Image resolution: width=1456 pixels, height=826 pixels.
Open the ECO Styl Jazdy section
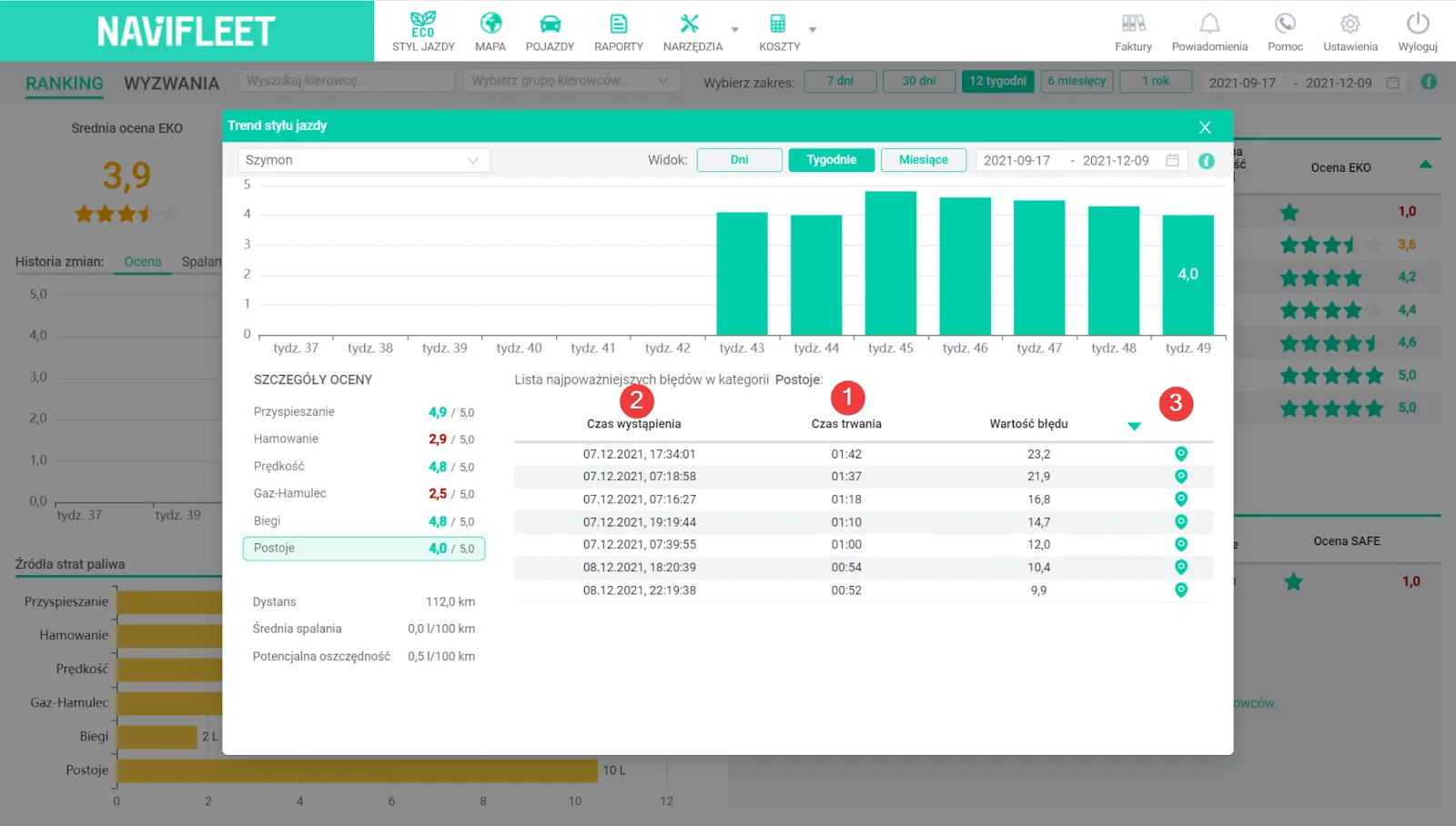point(423,32)
